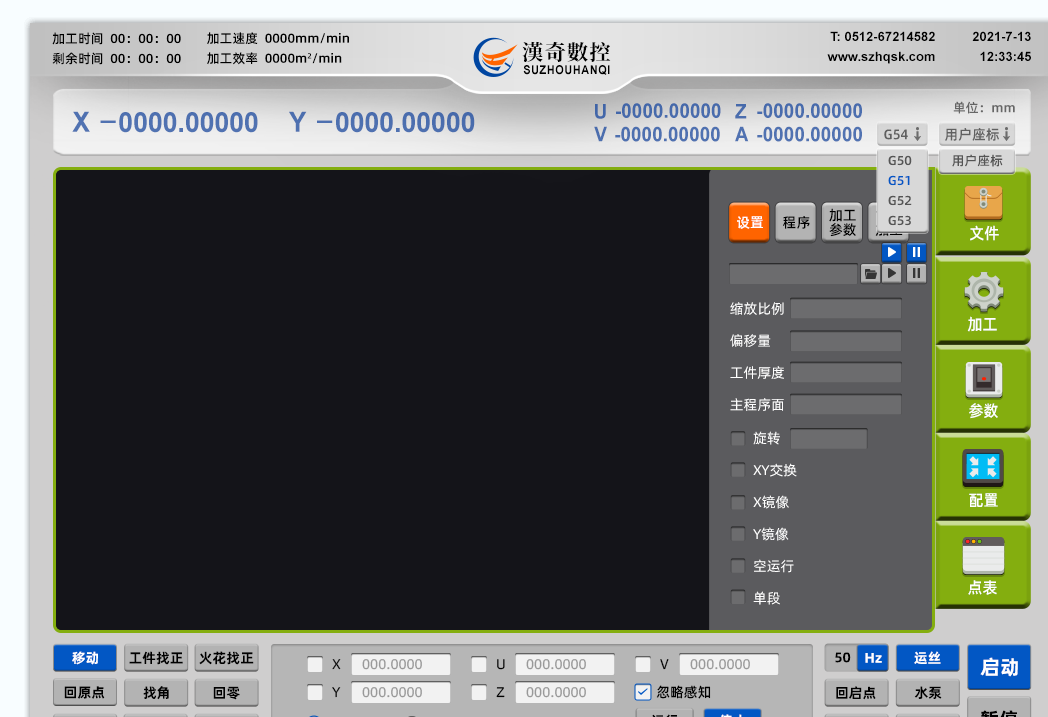Focus the program file path field
1048x717 pixels.
point(793,274)
